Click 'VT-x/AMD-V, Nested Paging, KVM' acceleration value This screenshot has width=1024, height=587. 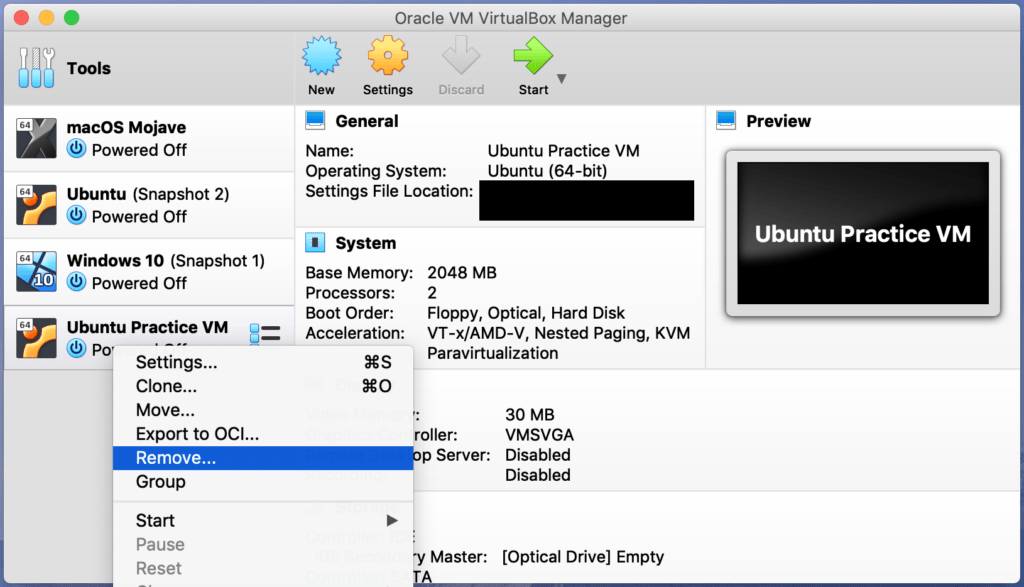558,333
